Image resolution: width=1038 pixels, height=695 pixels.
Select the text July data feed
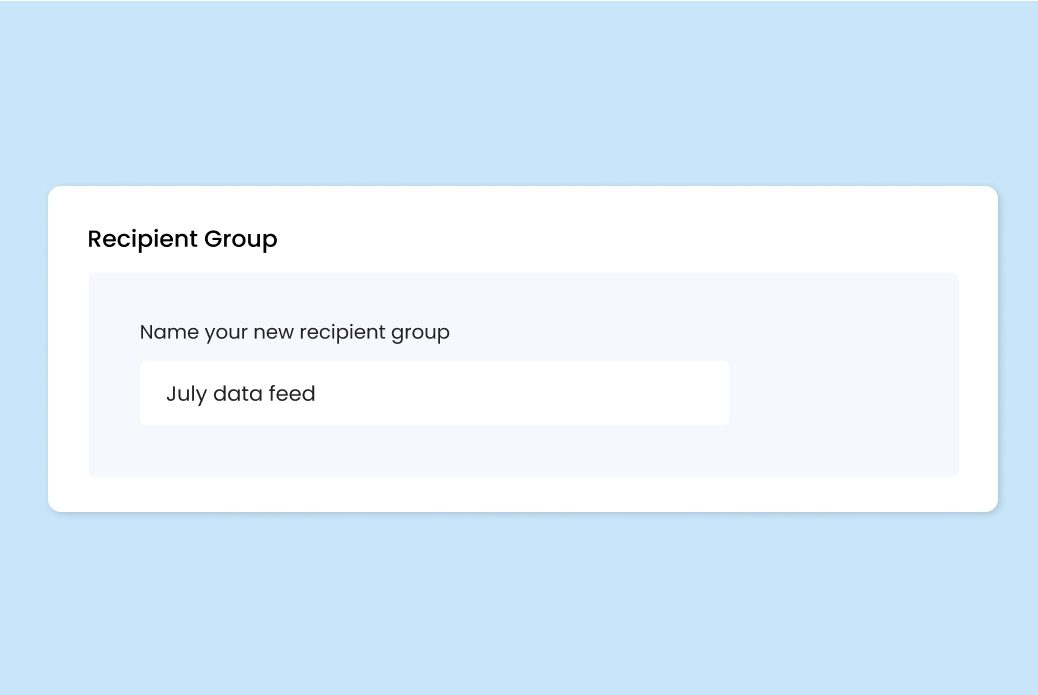click(240, 393)
